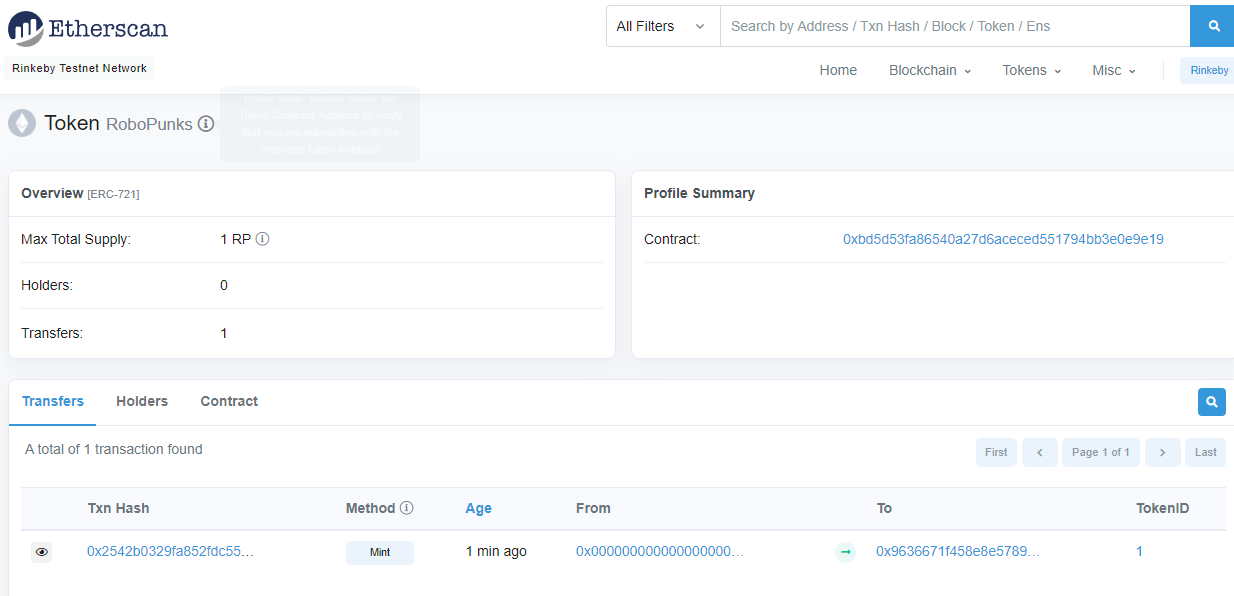Viewport: 1234px width, 596px height.
Task: Open the transfers search via the blue magnifier
Action: pyautogui.click(x=1211, y=401)
